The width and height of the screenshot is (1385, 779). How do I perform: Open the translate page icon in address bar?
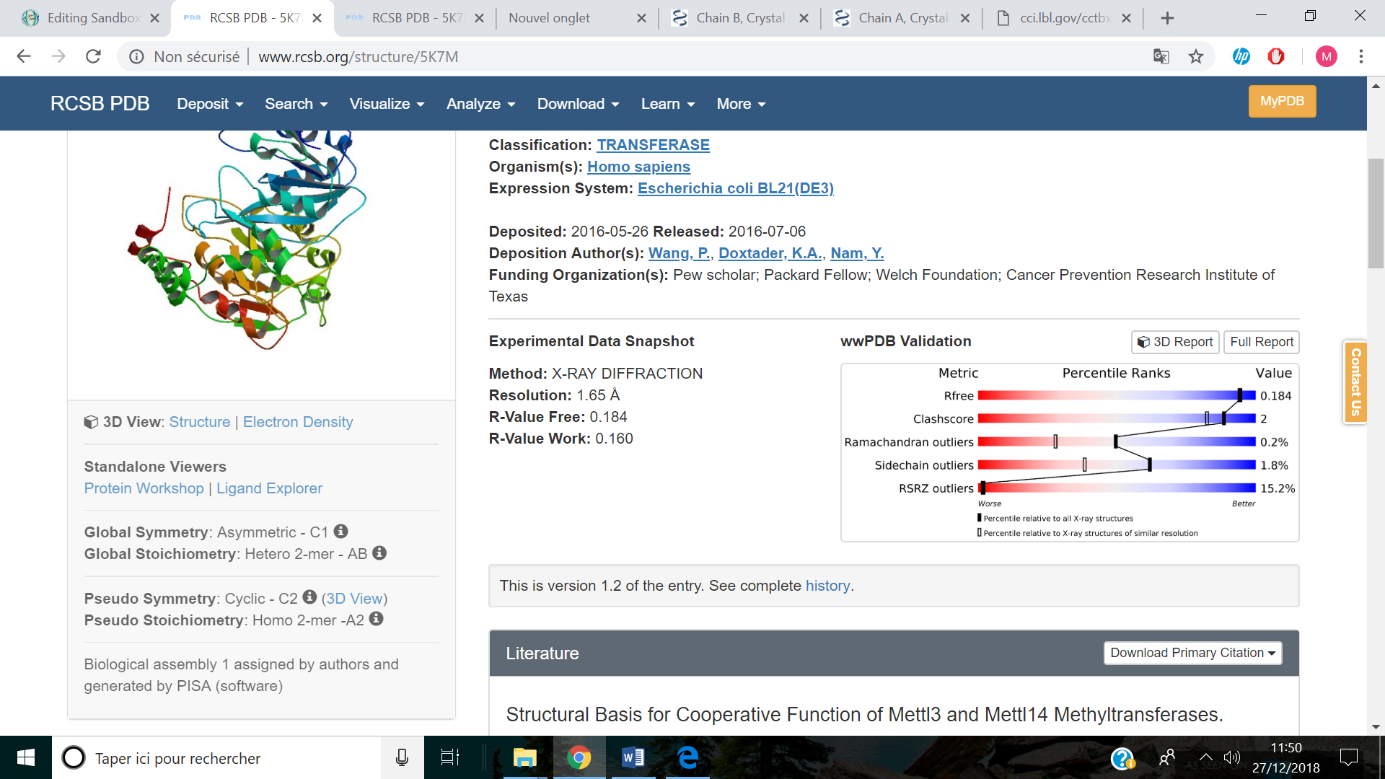1161,57
